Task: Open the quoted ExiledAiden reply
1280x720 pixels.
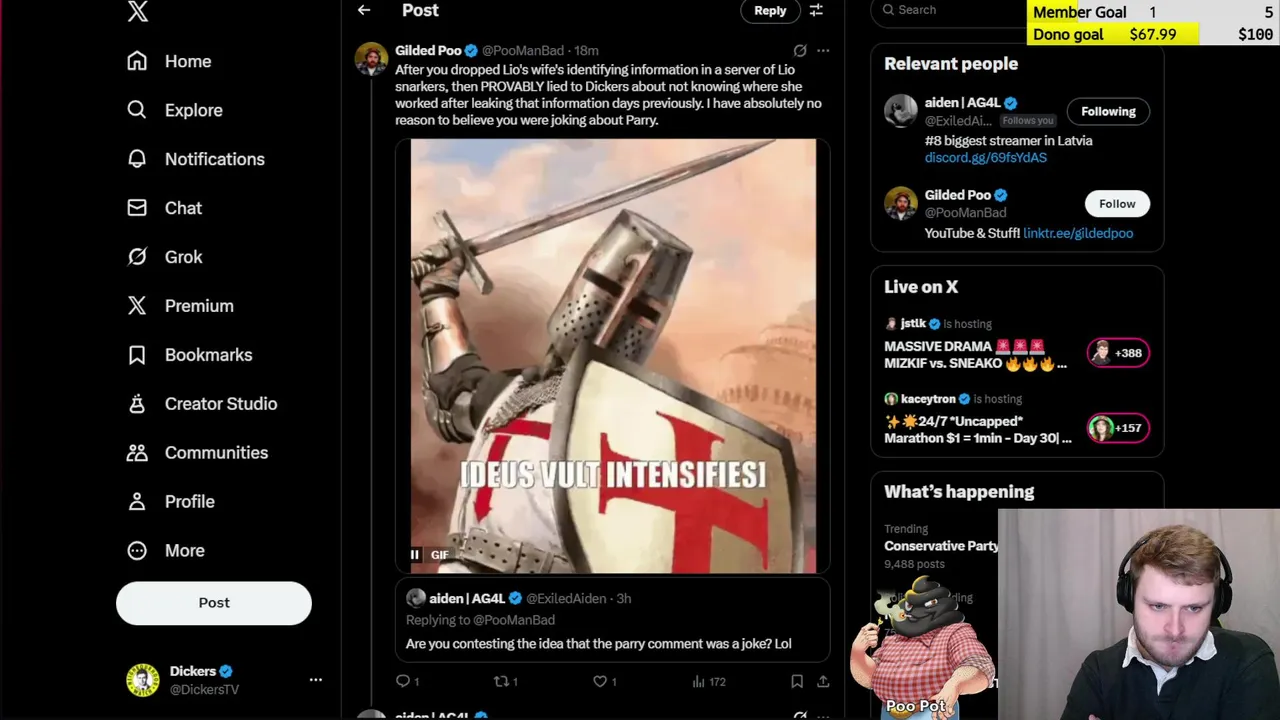Action: pyautogui.click(x=612, y=621)
